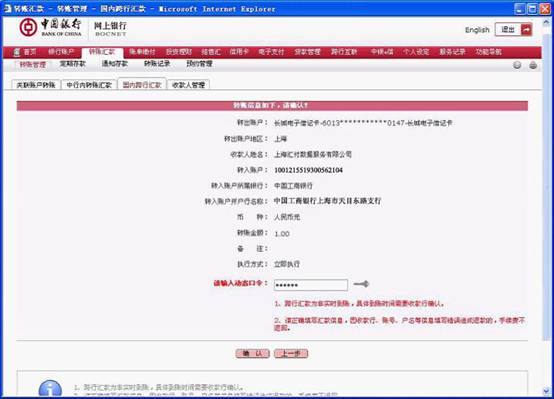Open the 功能导航 menu
Image resolution: width=554 pixels, height=399 pixels.
[489, 52]
